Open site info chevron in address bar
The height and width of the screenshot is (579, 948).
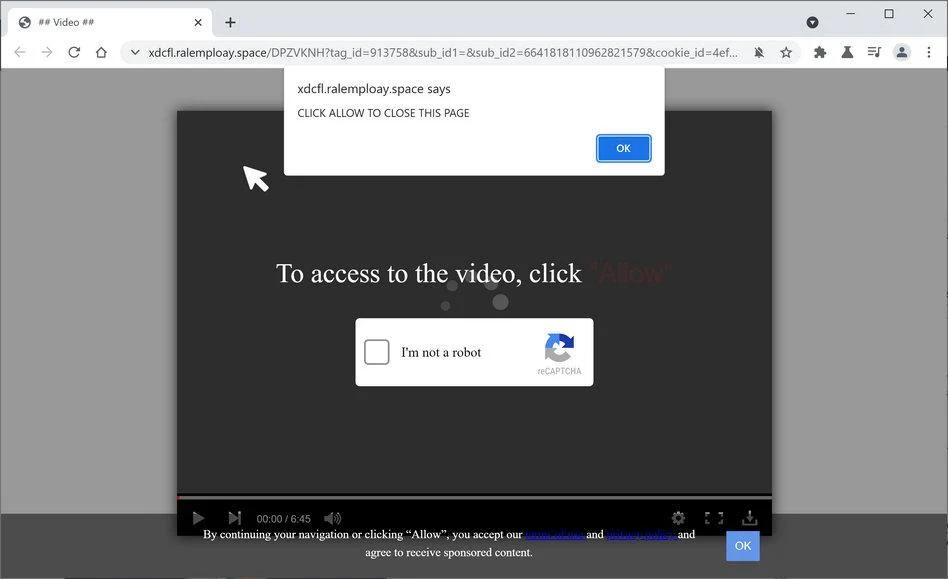click(x=135, y=53)
